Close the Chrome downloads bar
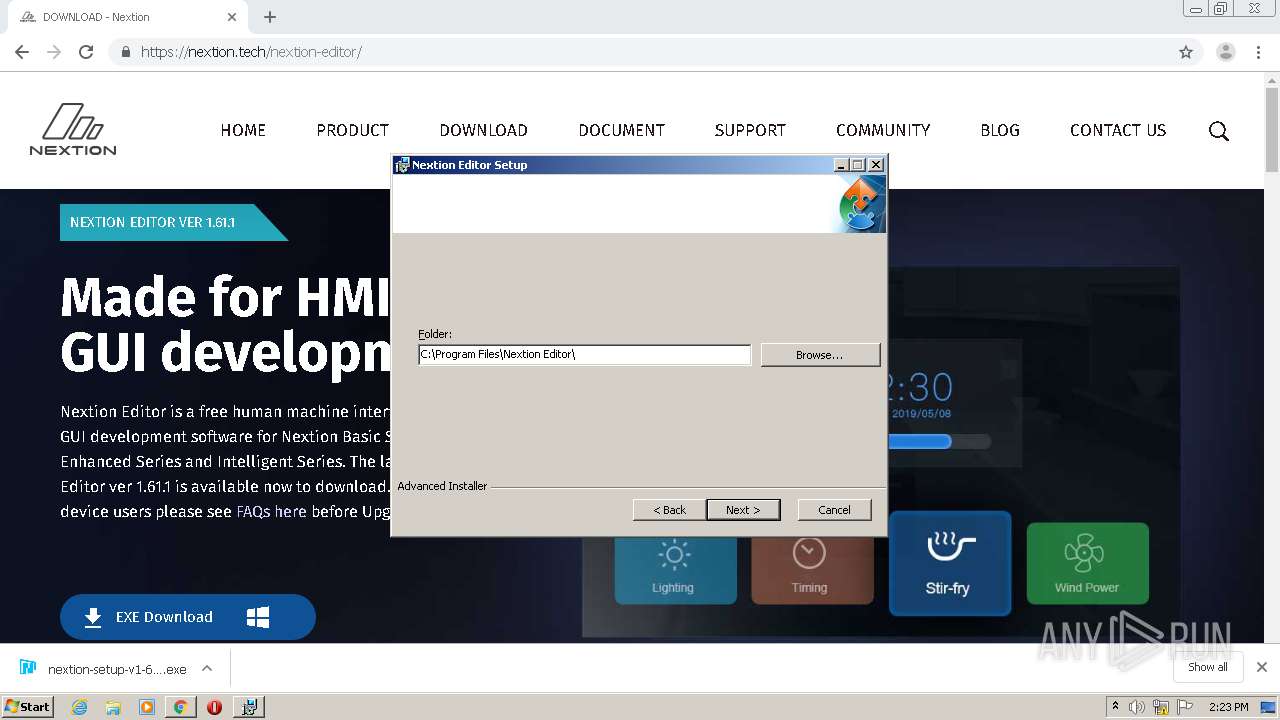Screen dimensions: 1280x720 (1261, 667)
